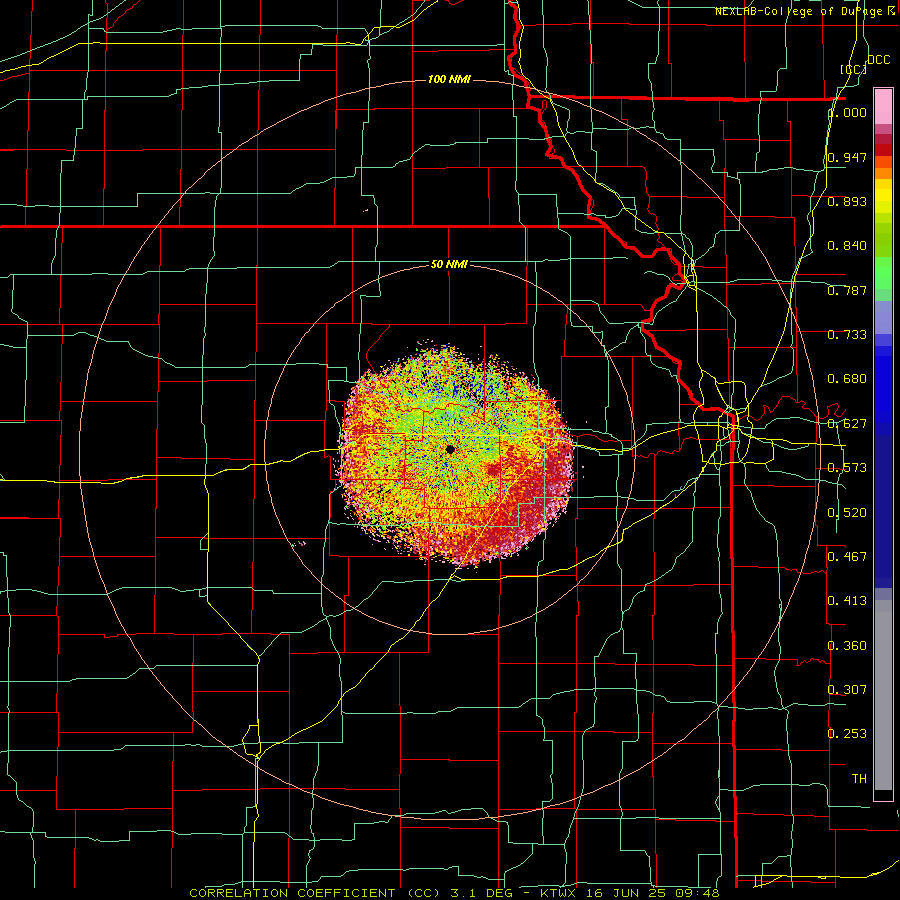The width and height of the screenshot is (900, 900).
Task: Click the black radar site dot
Action: pyautogui.click(x=450, y=449)
